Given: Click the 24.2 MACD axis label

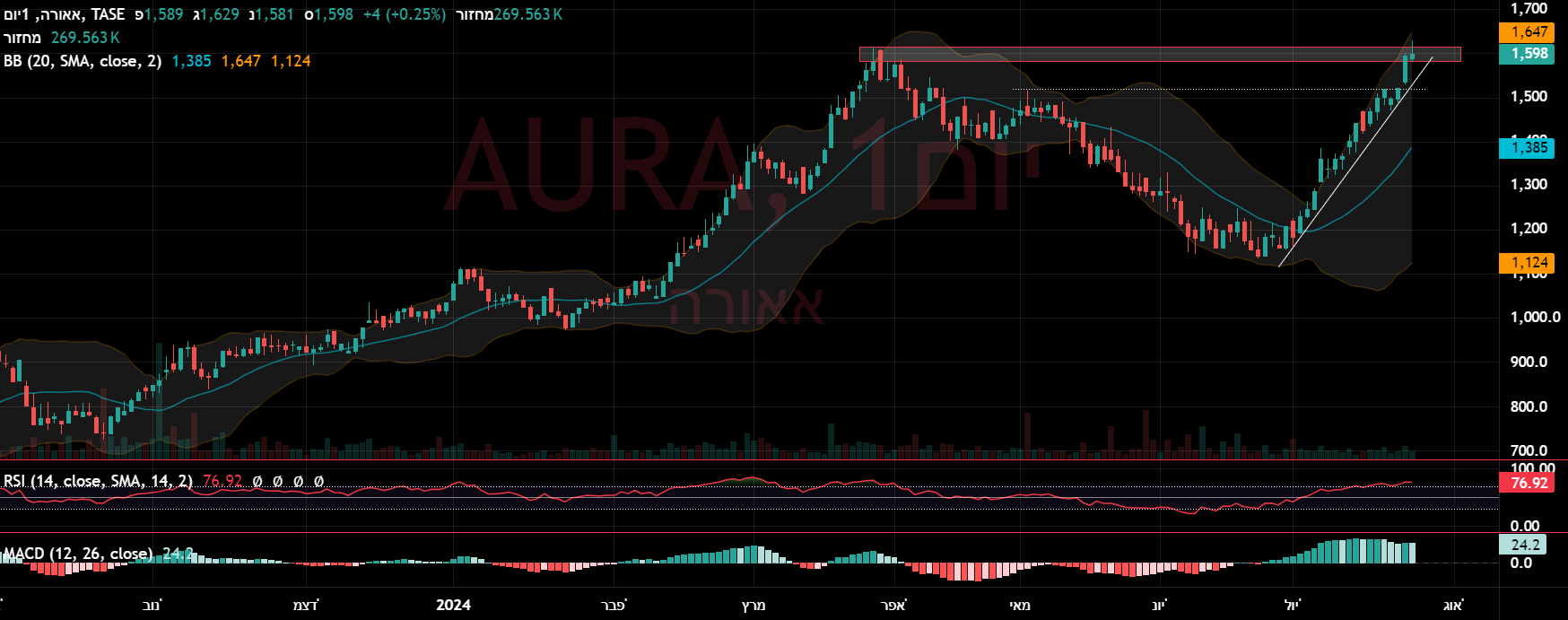Looking at the screenshot, I should (x=1522, y=545).
